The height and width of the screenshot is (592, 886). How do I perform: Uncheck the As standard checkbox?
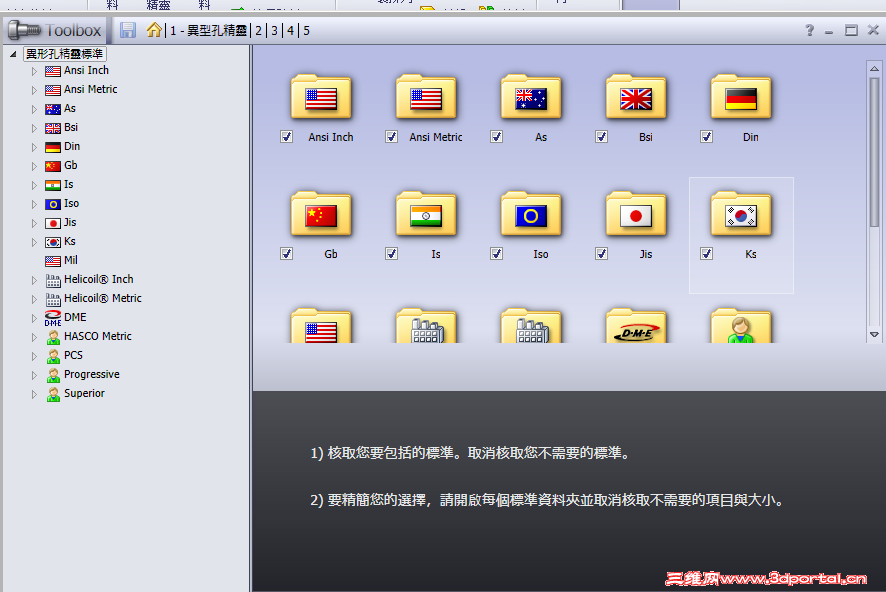pos(497,137)
